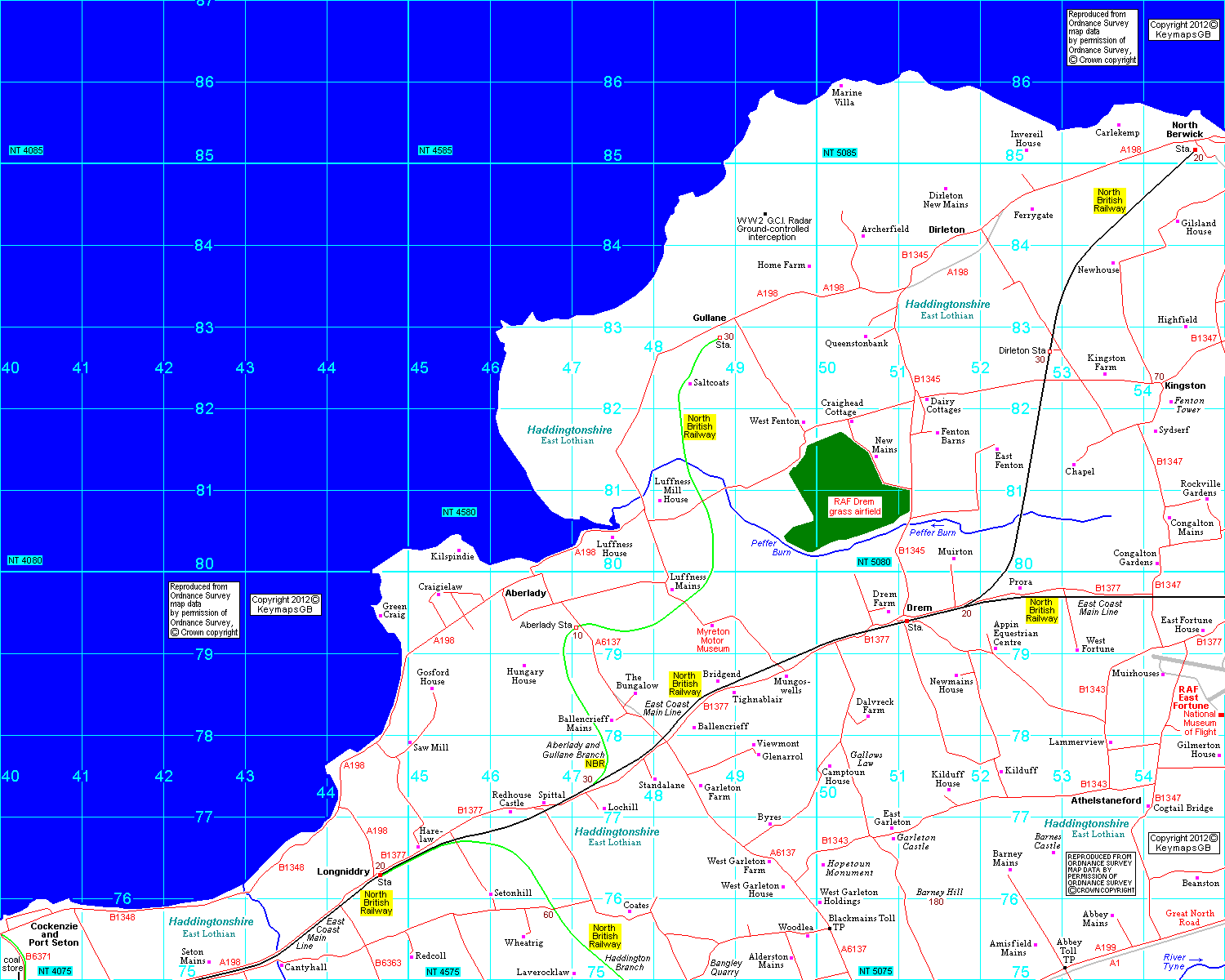
Task: Click the Drem station red marker
Action: (x=906, y=621)
